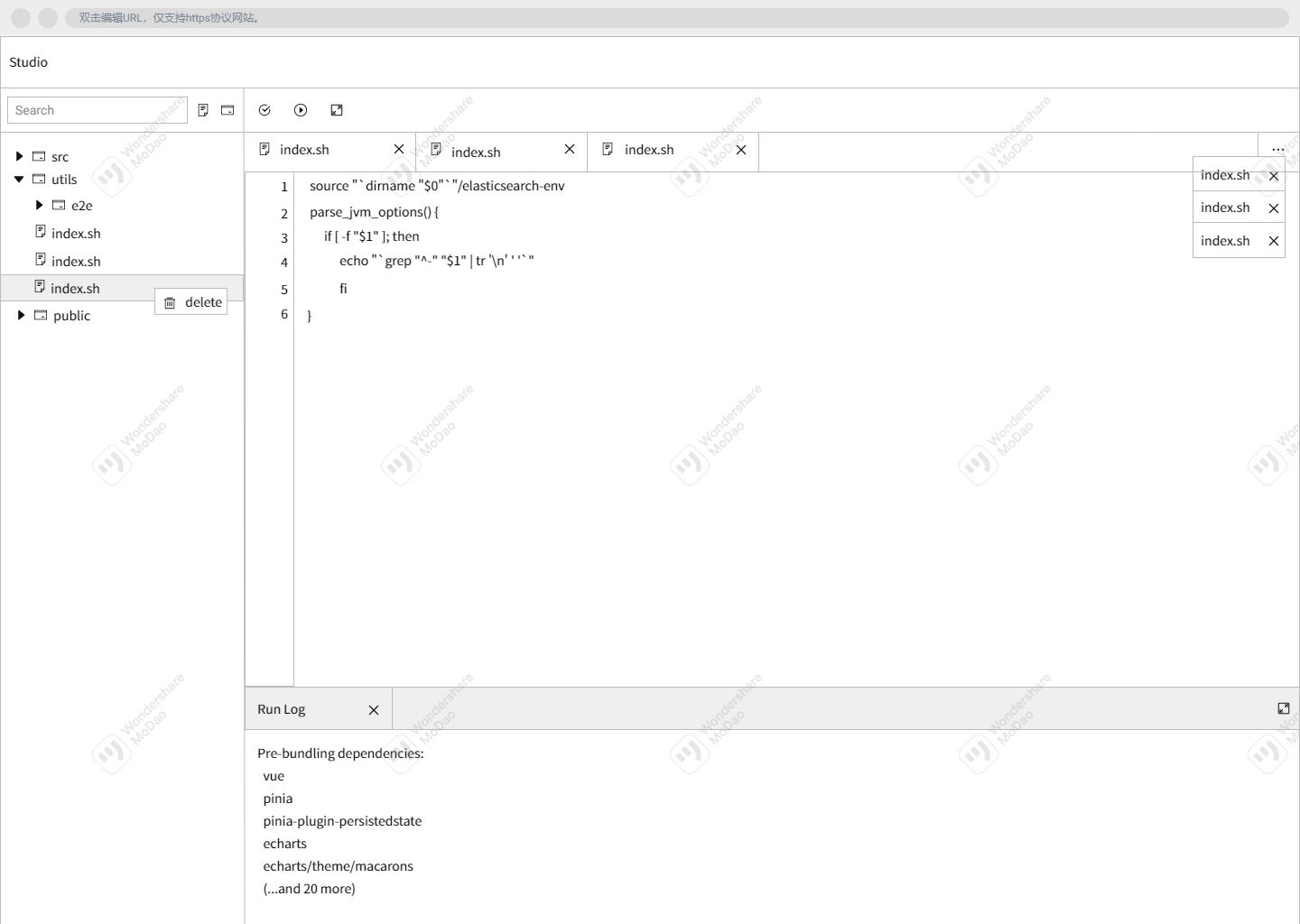Click the run (play) icon in the toolbar
This screenshot has height=924, width=1300.
(301, 109)
